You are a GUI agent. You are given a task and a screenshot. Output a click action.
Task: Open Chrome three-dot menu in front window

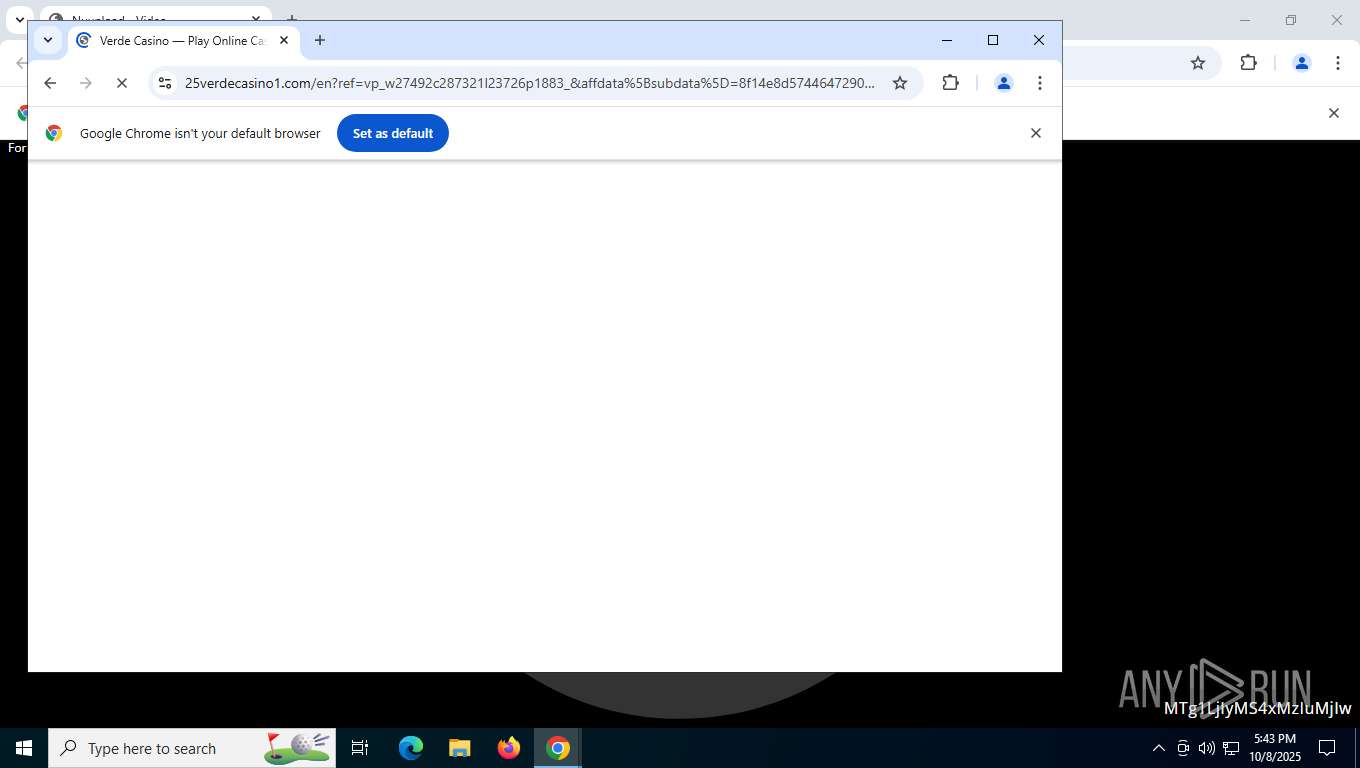[x=1040, y=83]
